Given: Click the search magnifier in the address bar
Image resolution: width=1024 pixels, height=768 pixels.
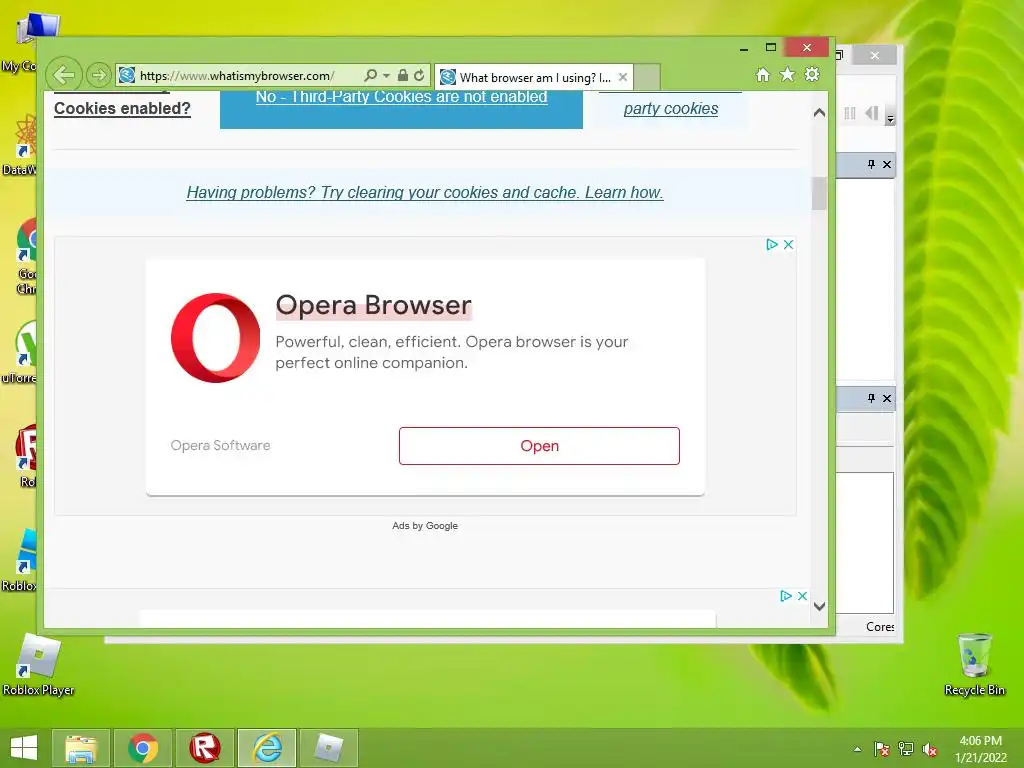Looking at the screenshot, I should [370, 75].
